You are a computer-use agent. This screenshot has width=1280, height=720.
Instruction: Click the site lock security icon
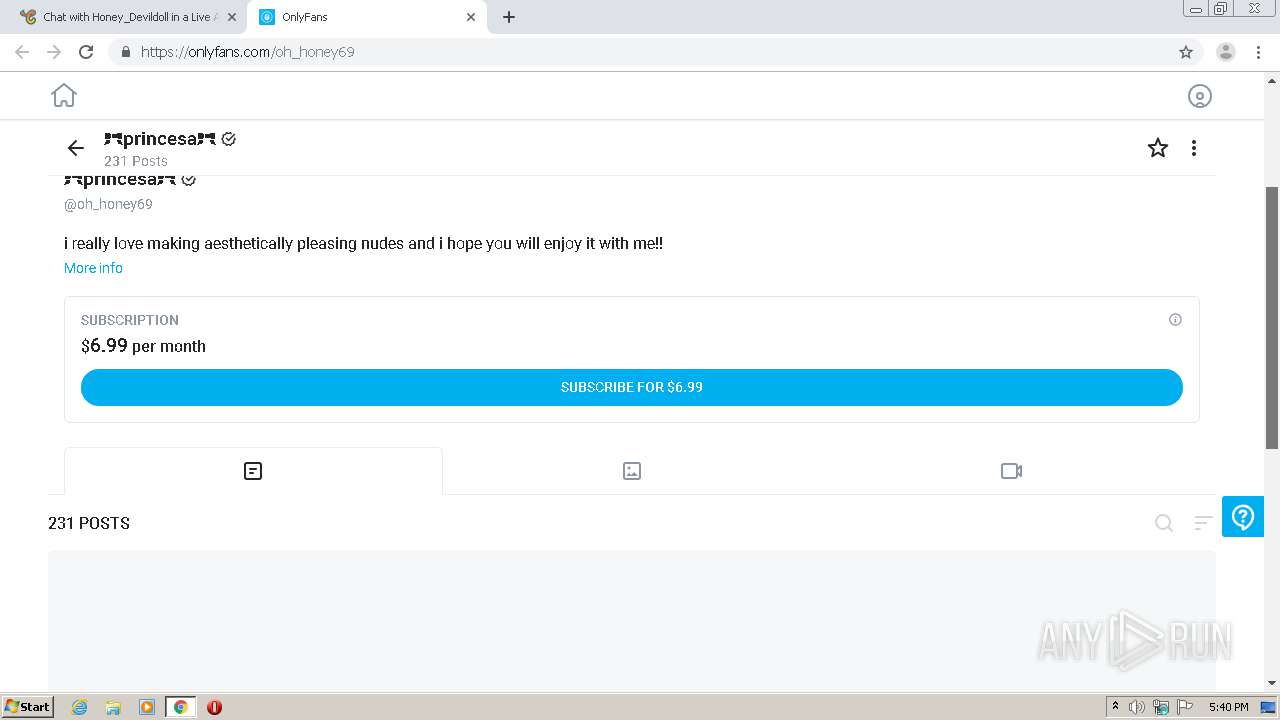coord(126,52)
